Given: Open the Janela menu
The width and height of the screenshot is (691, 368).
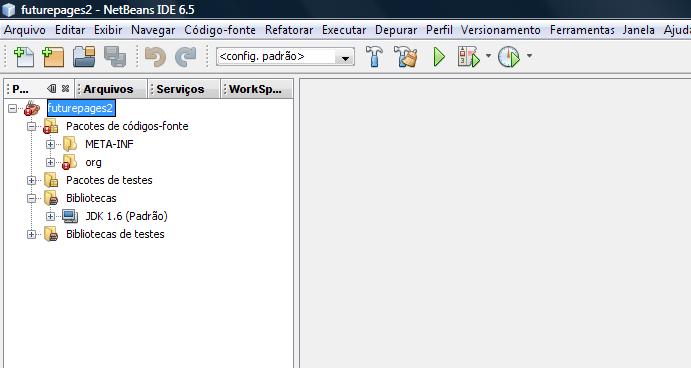Looking at the screenshot, I should (x=639, y=30).
